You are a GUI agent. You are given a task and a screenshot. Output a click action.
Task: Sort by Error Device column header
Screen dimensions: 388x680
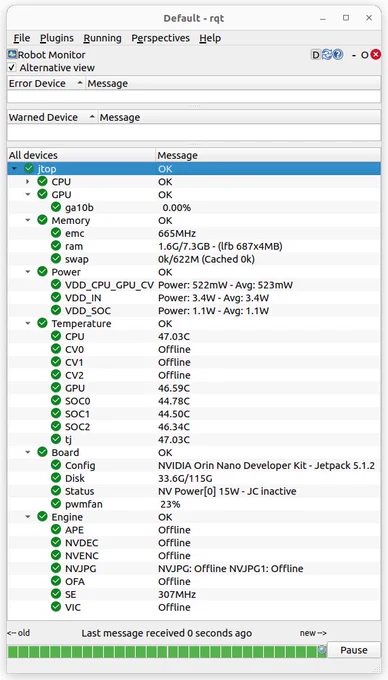tap(46, 84)
